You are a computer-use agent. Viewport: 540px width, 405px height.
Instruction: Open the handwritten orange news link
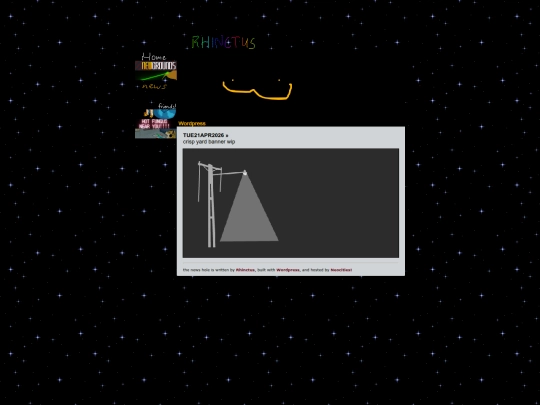pyautogui.click(x=154, y=86)
